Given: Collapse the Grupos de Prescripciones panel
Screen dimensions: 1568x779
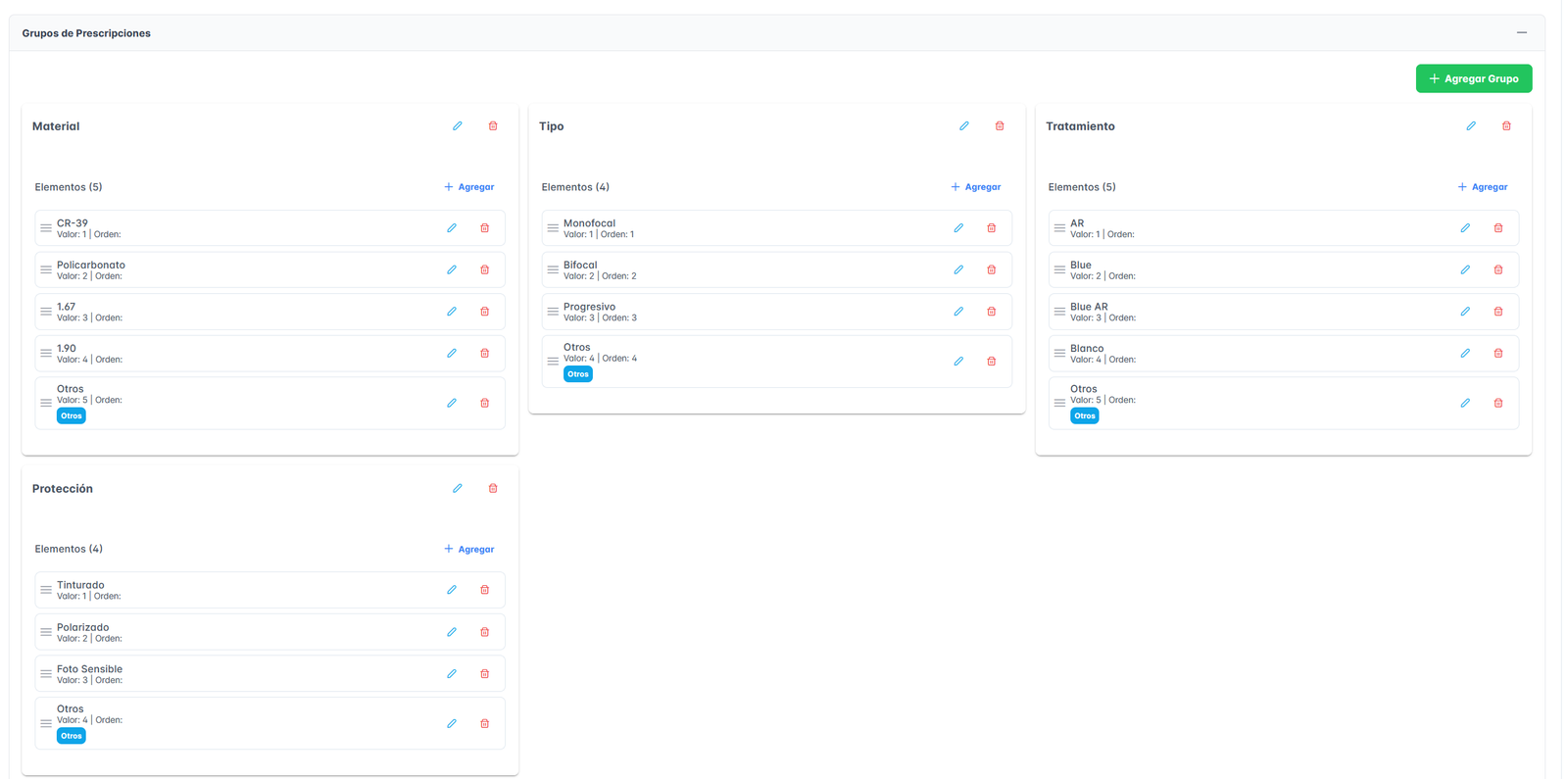Looking at the screenshot, I should click(1521, 33).
